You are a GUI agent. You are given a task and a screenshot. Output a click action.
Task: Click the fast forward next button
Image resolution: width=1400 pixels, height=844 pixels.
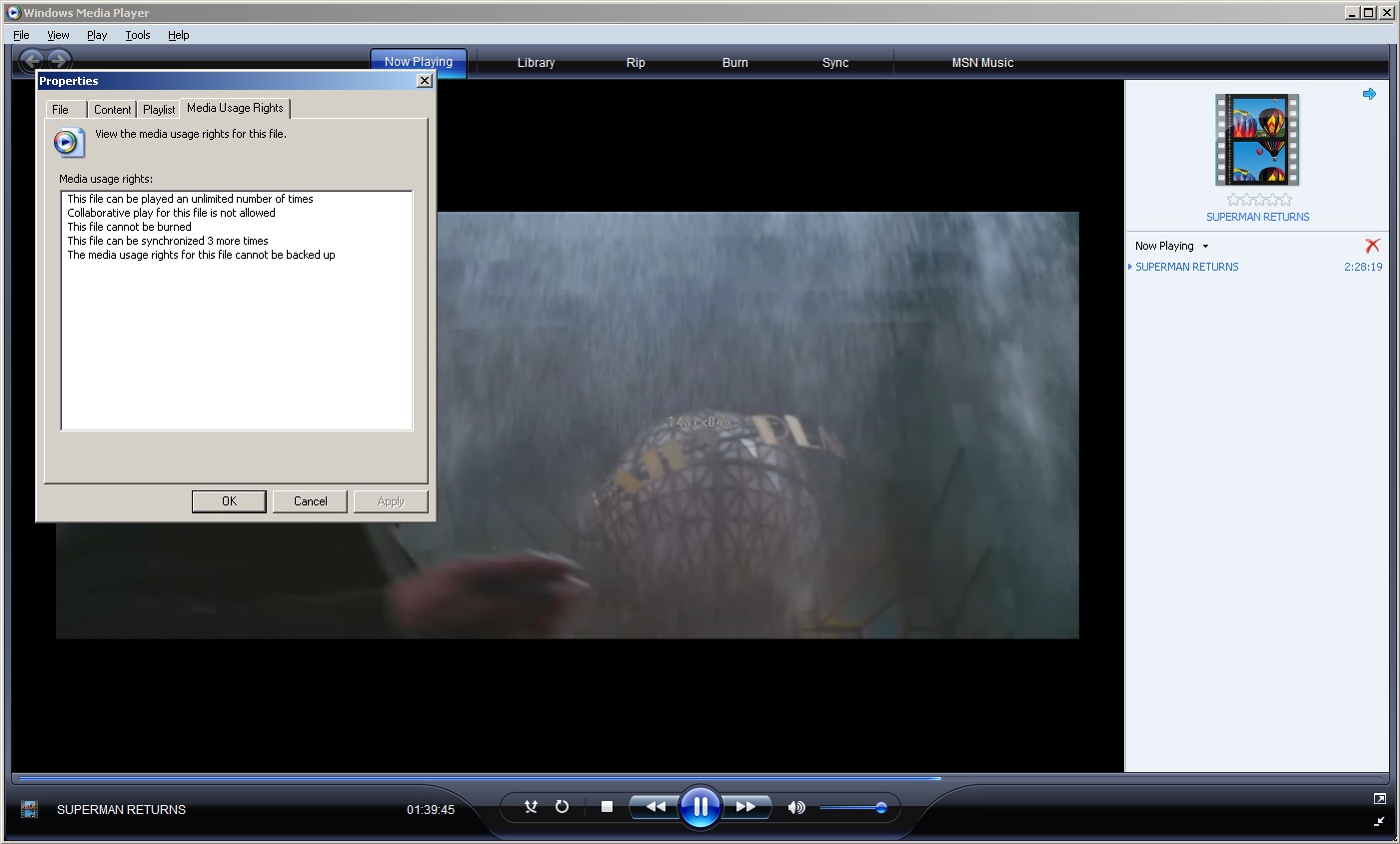(x=746, y=807)
